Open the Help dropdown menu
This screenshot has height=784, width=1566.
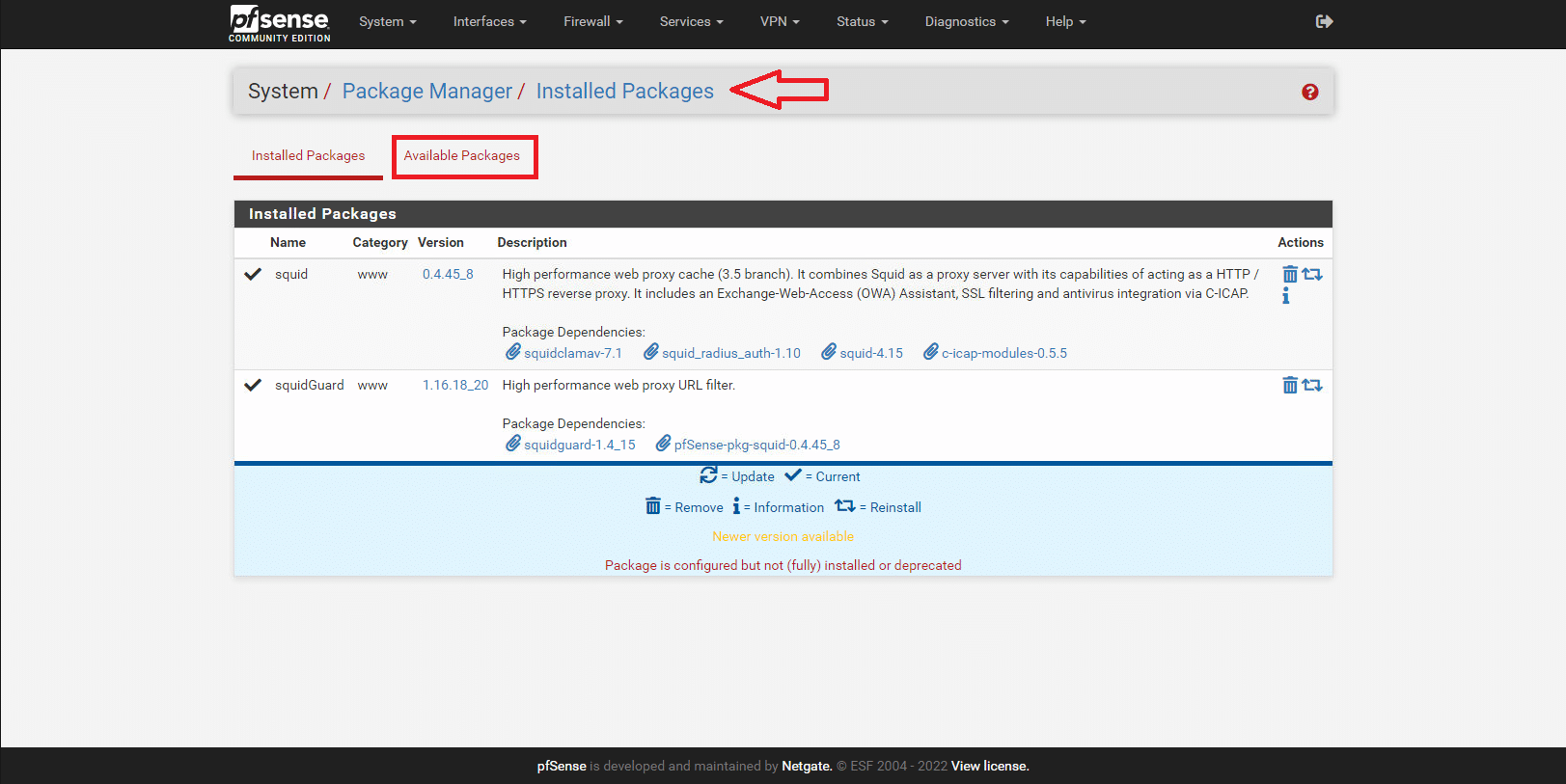[1066, 21]
